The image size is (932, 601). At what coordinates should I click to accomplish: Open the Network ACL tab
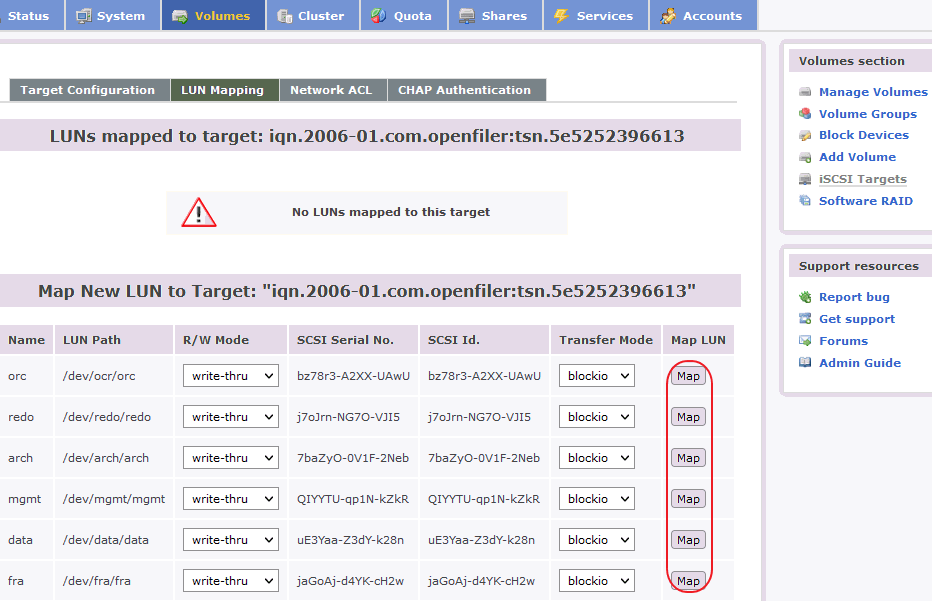pyautogui.click(x=333, y=90)
